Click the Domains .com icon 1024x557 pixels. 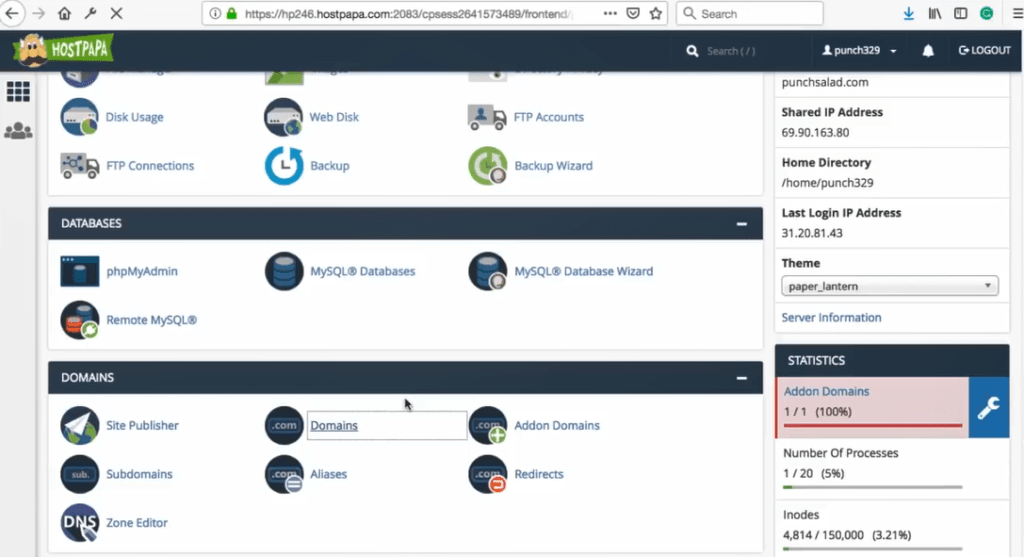(x=283, y=425)
